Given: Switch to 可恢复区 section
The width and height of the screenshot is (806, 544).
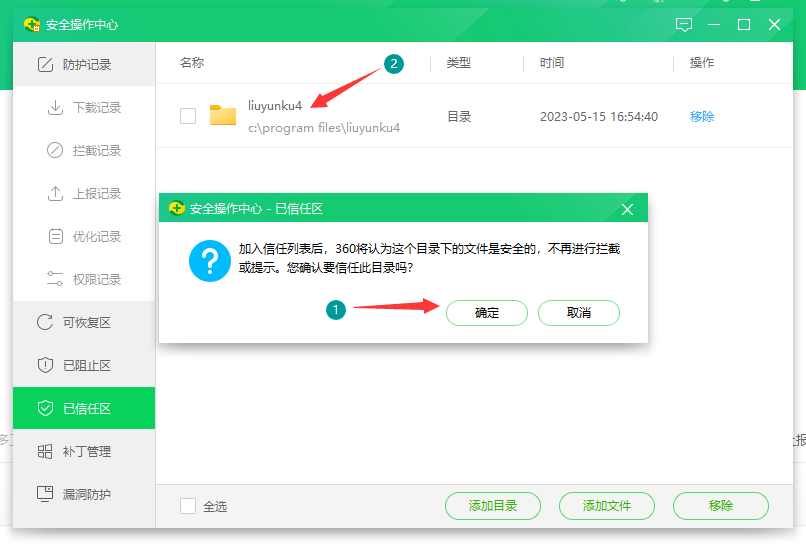Looking at the screenshot, I should coord(84,322).
